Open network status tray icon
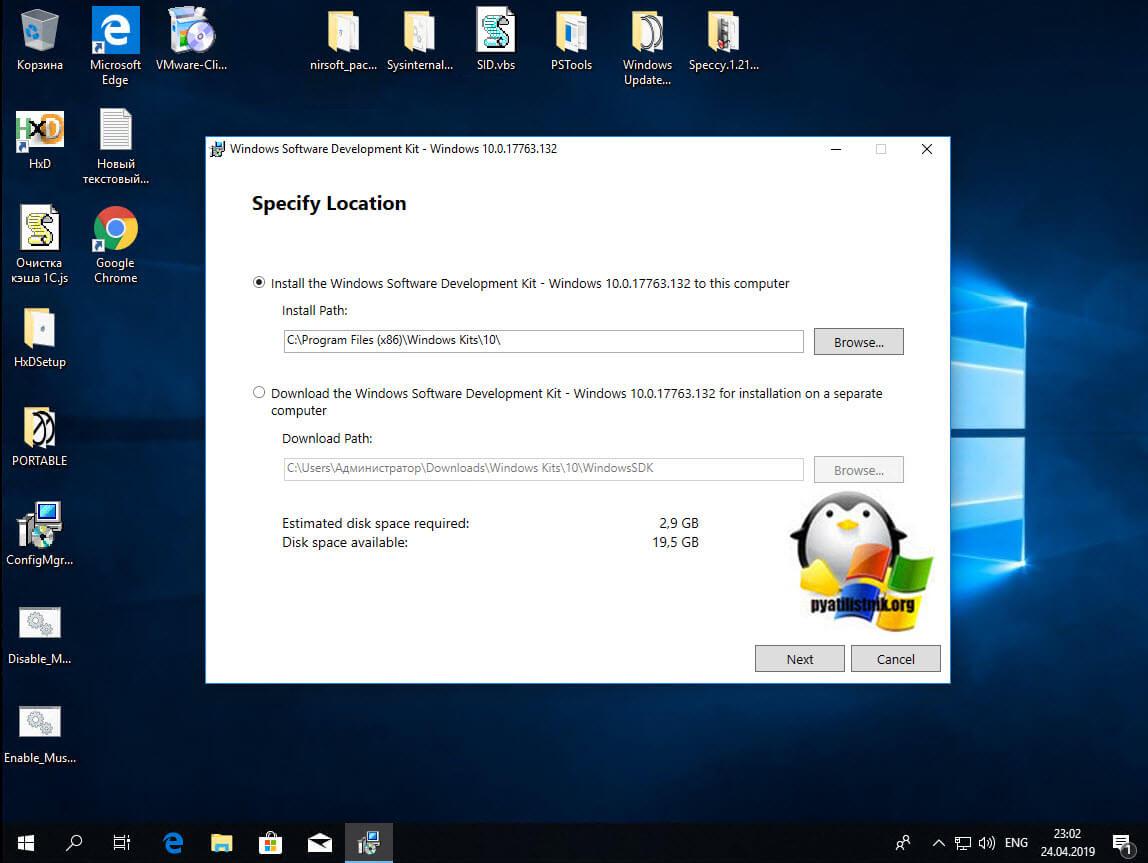Viewport: 1148px width, 863px height. (963, 843)
